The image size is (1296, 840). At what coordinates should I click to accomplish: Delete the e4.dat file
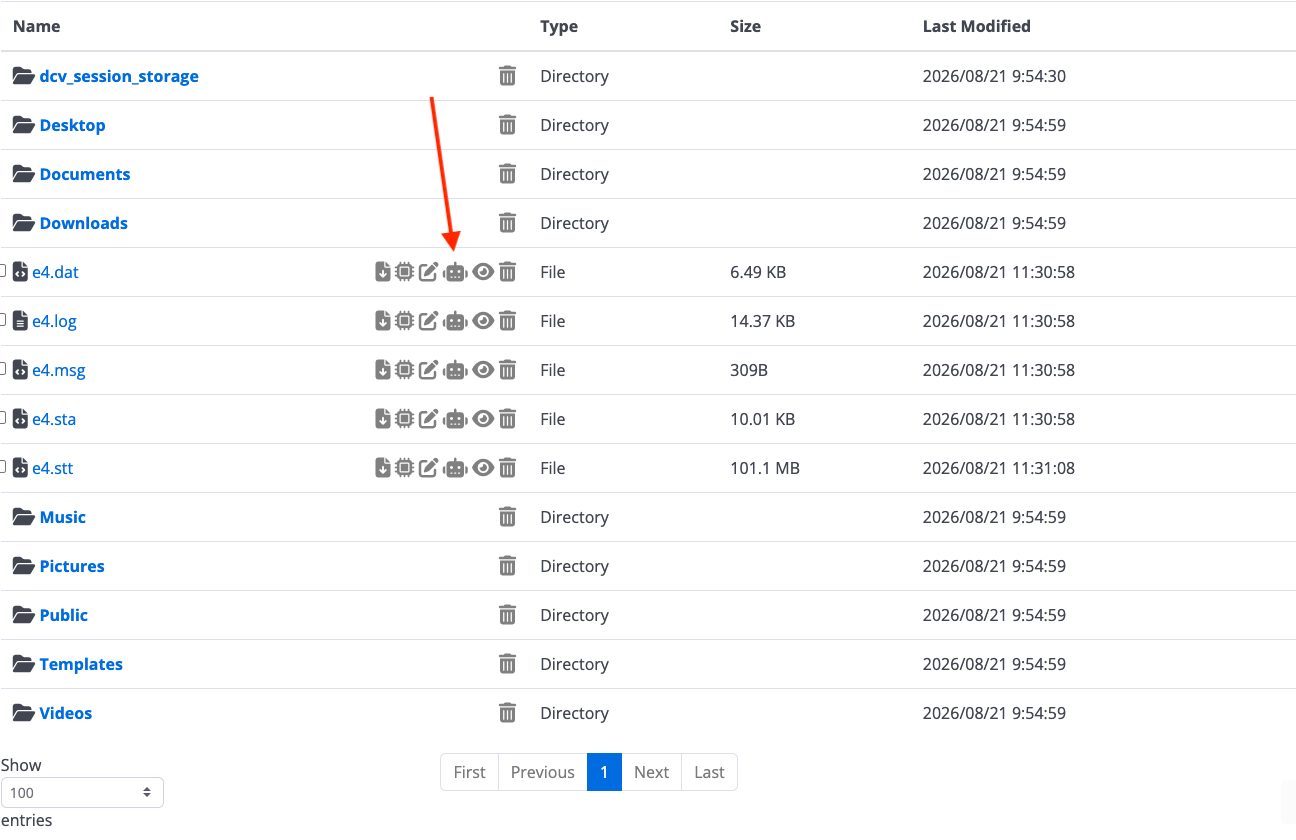click(x=508, y=272)
